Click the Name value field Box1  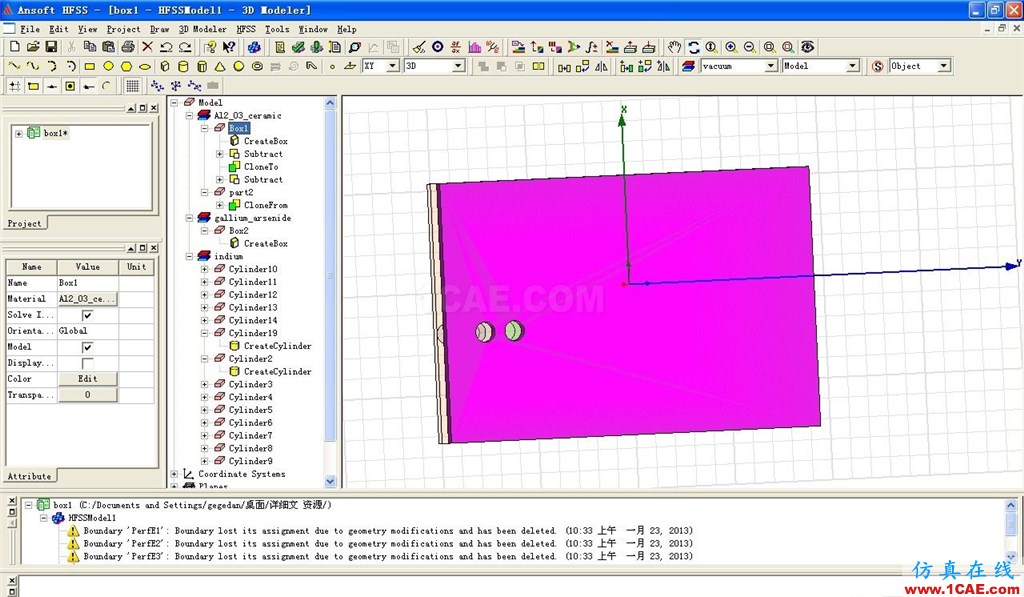pyautogui.click(x=88, y=283)
